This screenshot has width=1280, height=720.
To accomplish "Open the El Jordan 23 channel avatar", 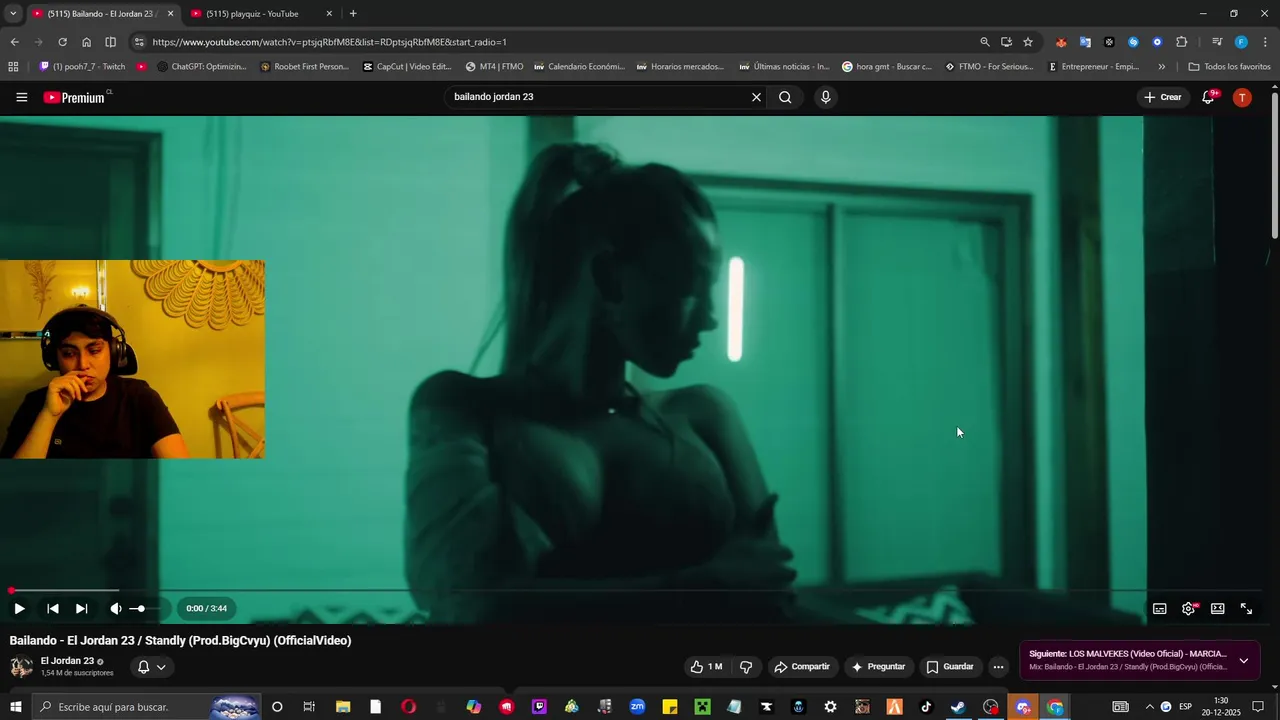I will pyautogui.click(x=21, y=667).
